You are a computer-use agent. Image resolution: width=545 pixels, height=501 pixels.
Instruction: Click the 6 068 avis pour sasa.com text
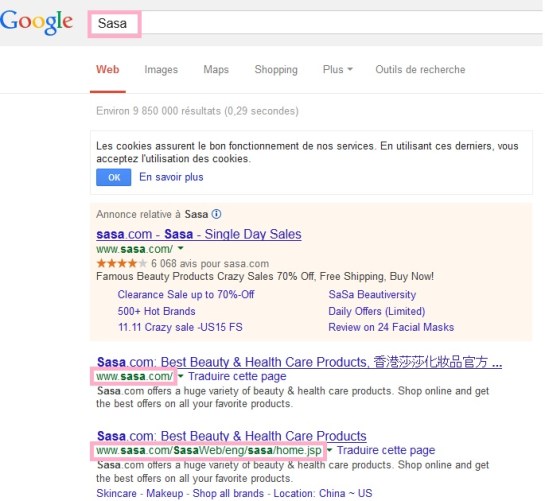210,264
